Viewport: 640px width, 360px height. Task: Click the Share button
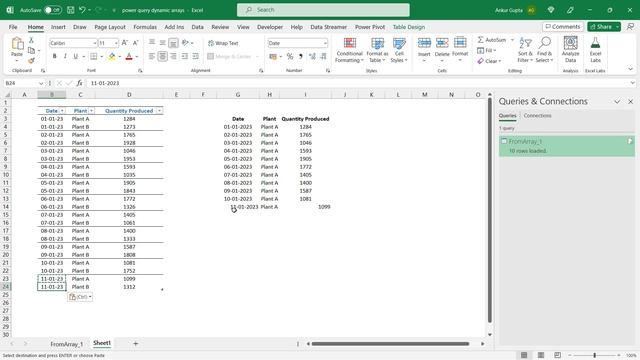pyautogui.click(x=604, y=27)
